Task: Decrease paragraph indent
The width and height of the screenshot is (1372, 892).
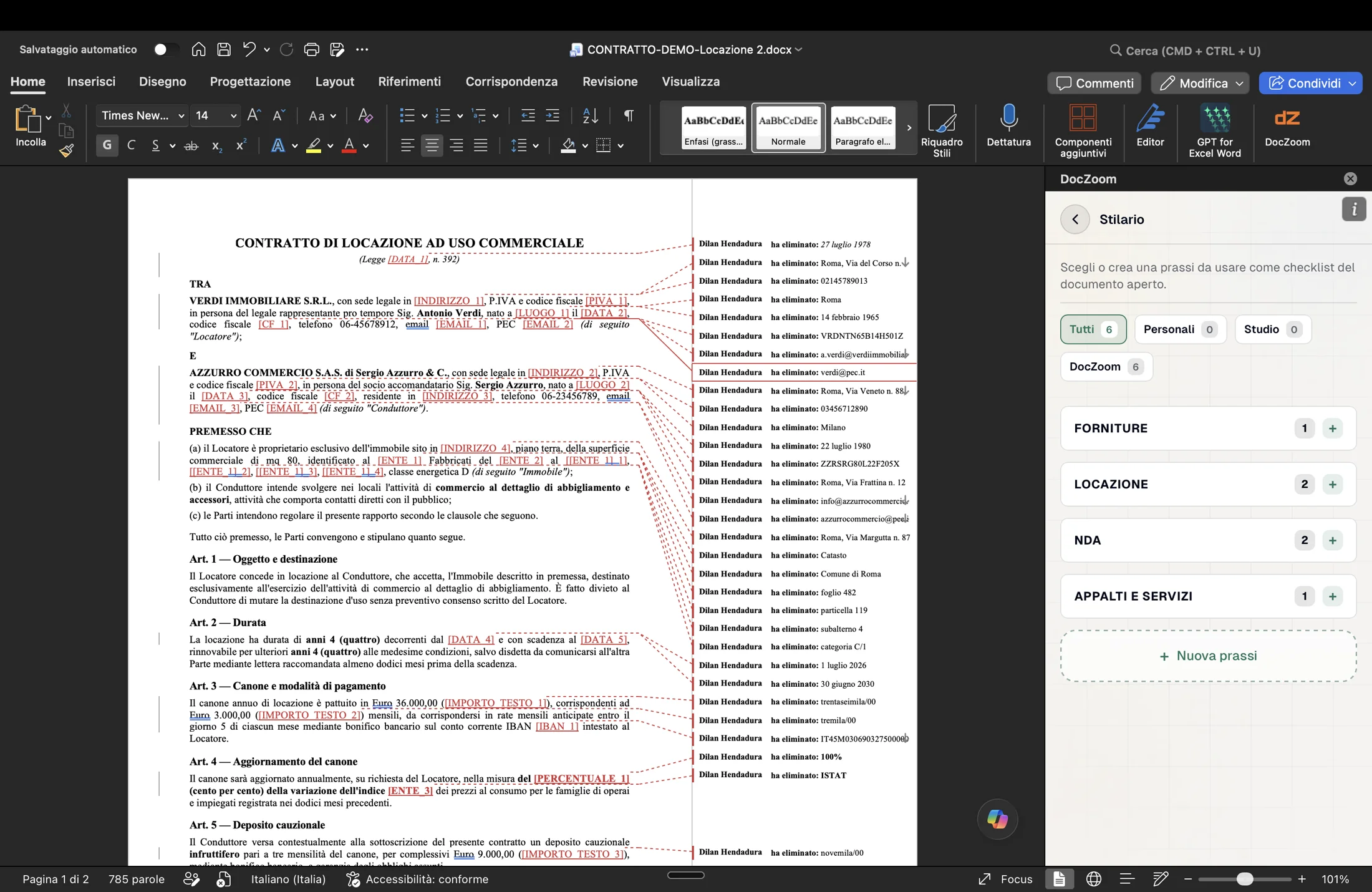Action: [528, 115]
